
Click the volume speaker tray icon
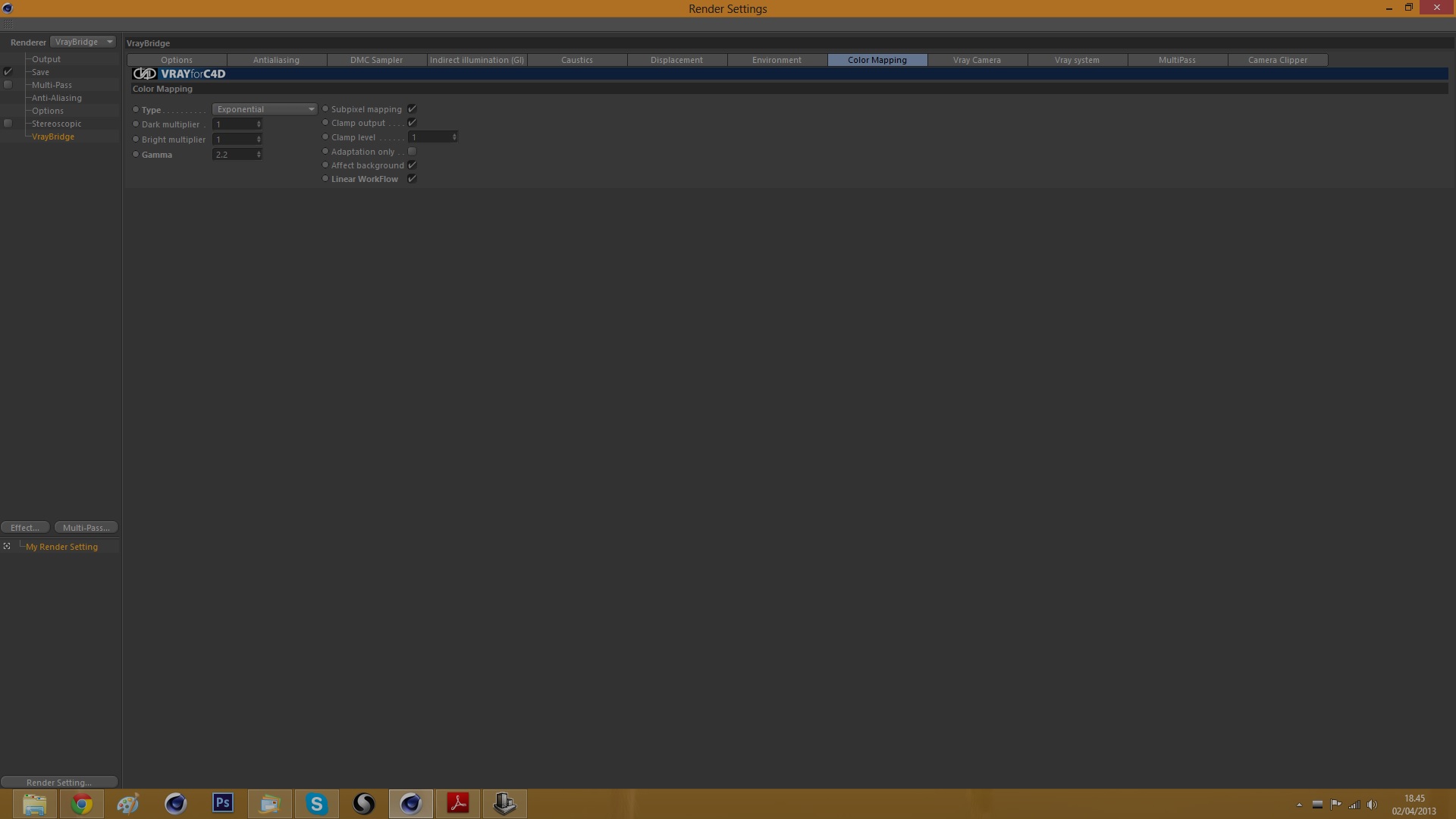click(1372, 805)
